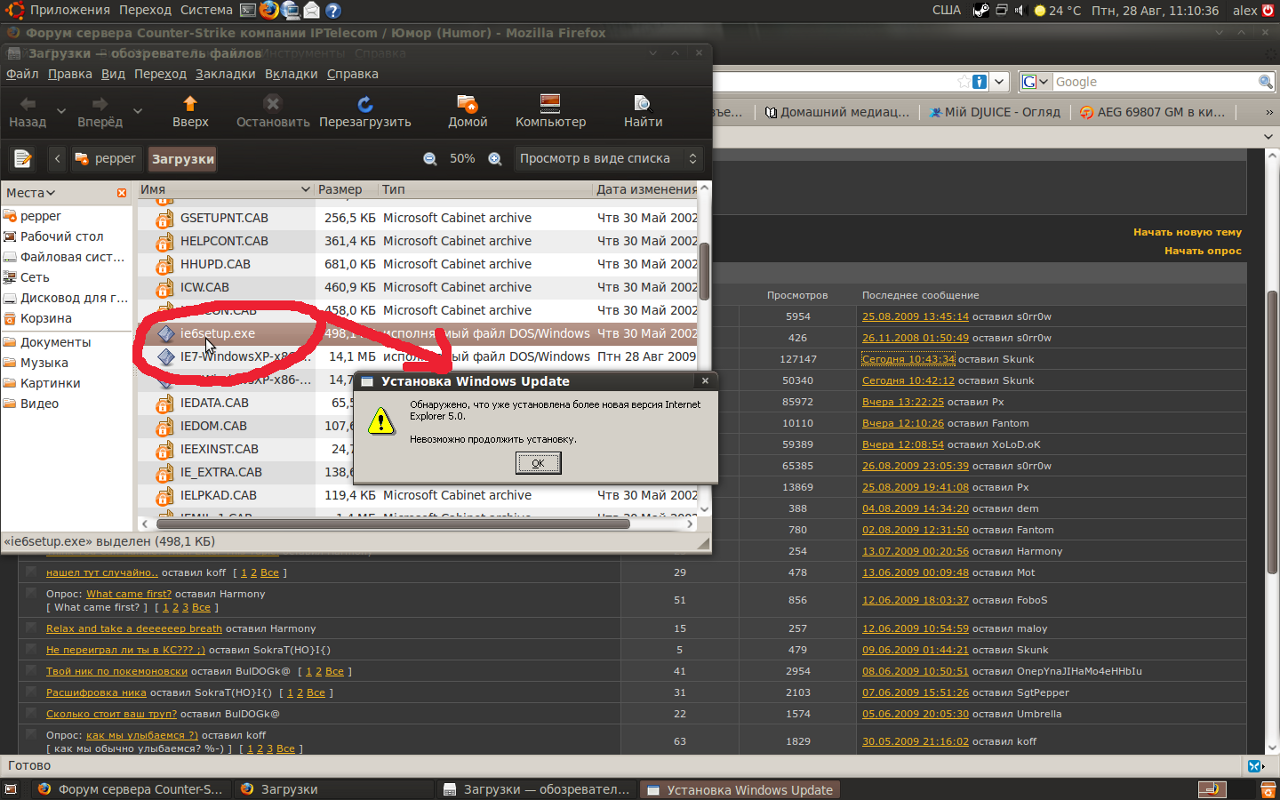Open 'Relax and take a deeeeeep breath' topic
1280x800 pixels.
point(134,628)
